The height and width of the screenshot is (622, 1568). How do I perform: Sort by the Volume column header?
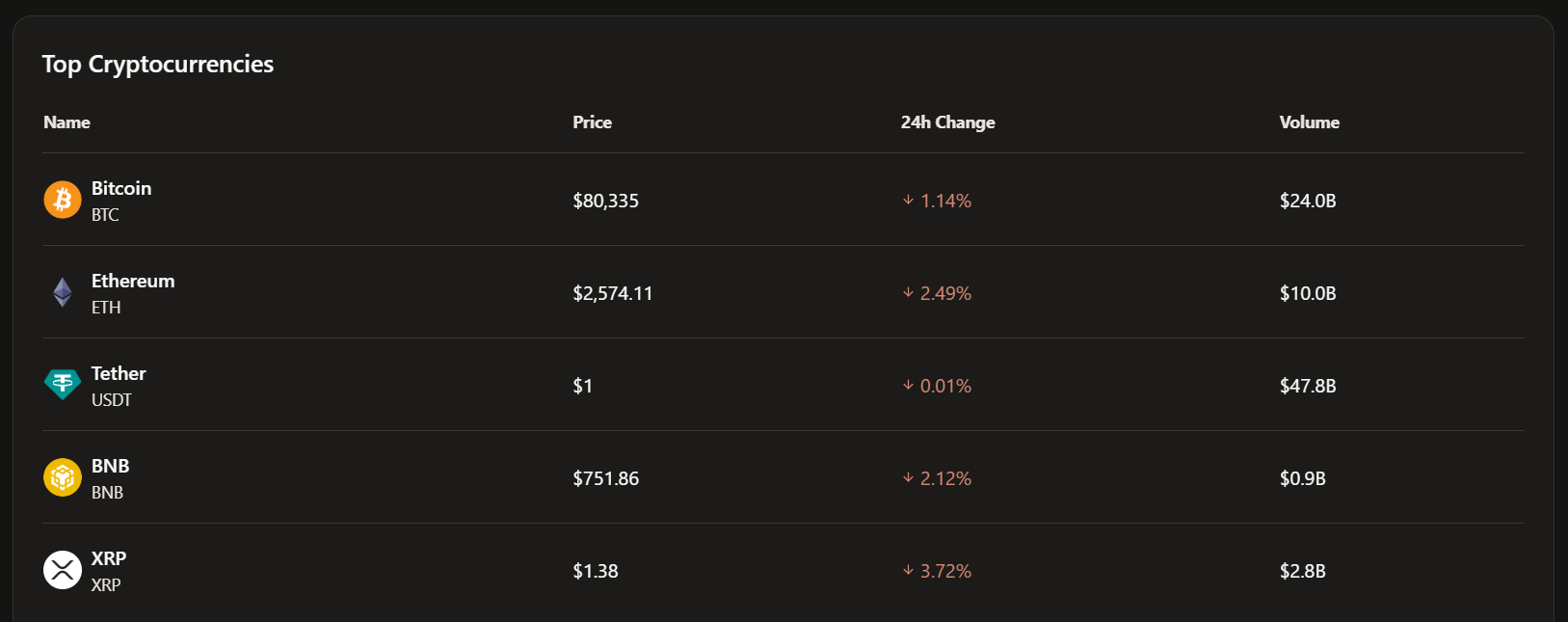coord(1309,122)
